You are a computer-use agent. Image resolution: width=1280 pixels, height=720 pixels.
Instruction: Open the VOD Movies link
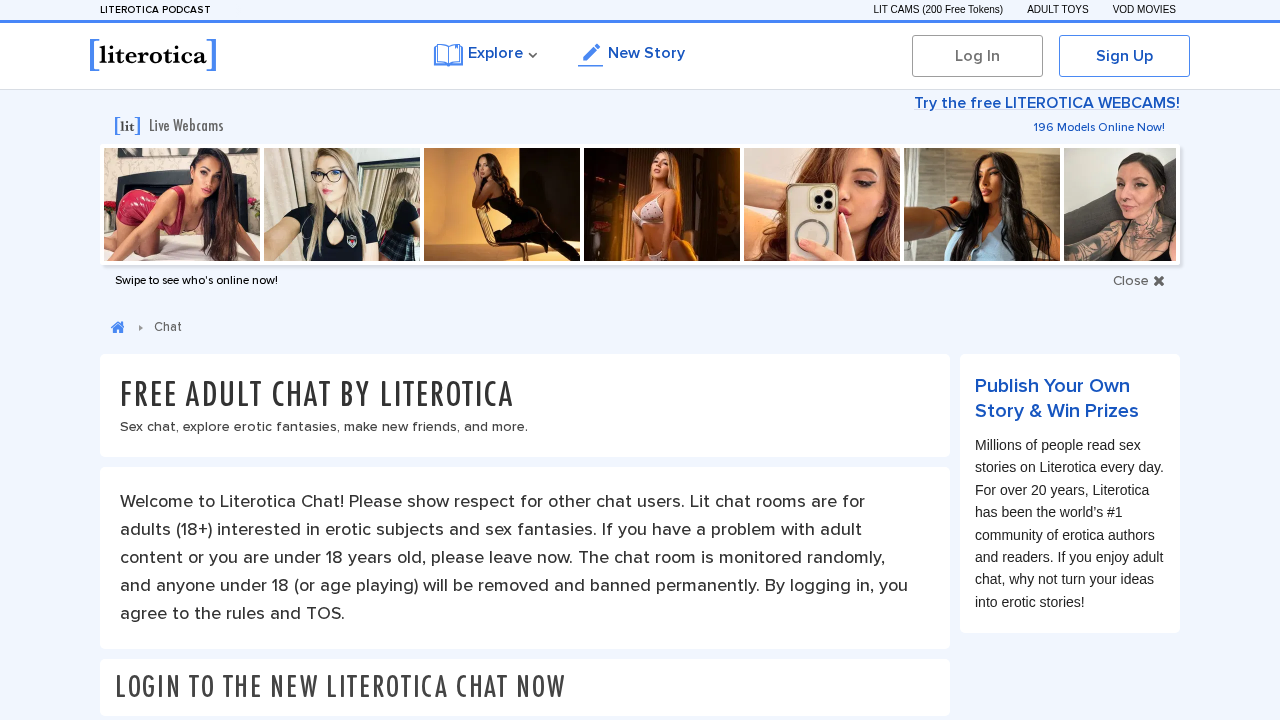(x=1144, y=10)
